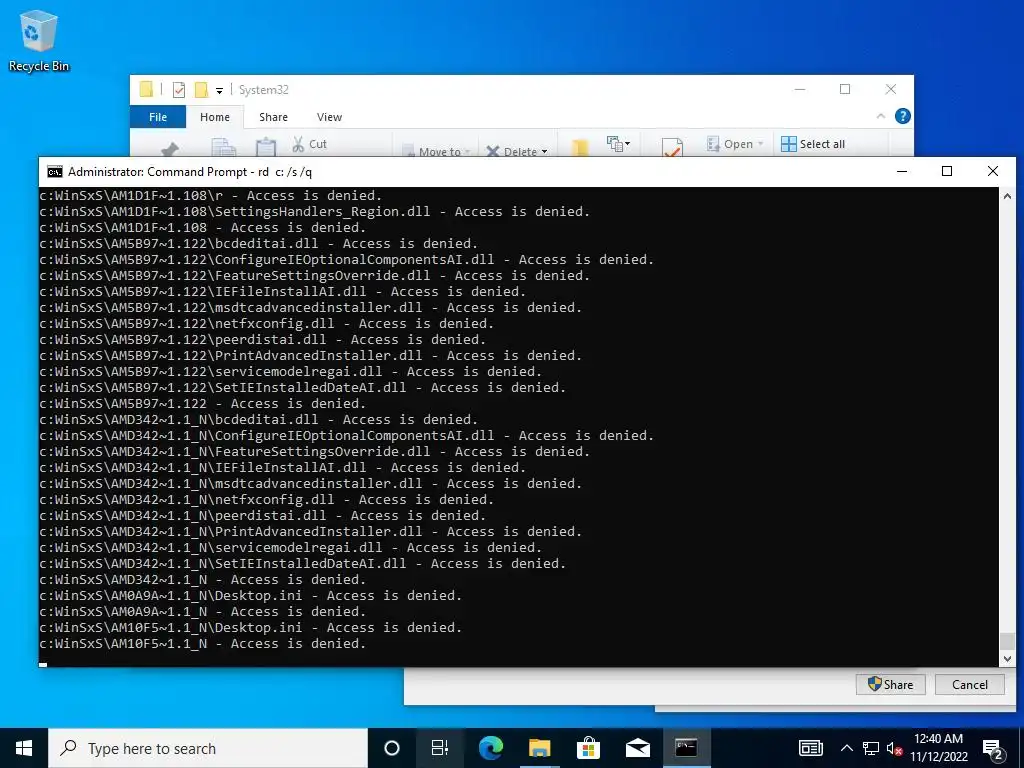The image size is (1024, 768).
Task: Click the Command Prompt taskbar icon
Action: [686, 748]
